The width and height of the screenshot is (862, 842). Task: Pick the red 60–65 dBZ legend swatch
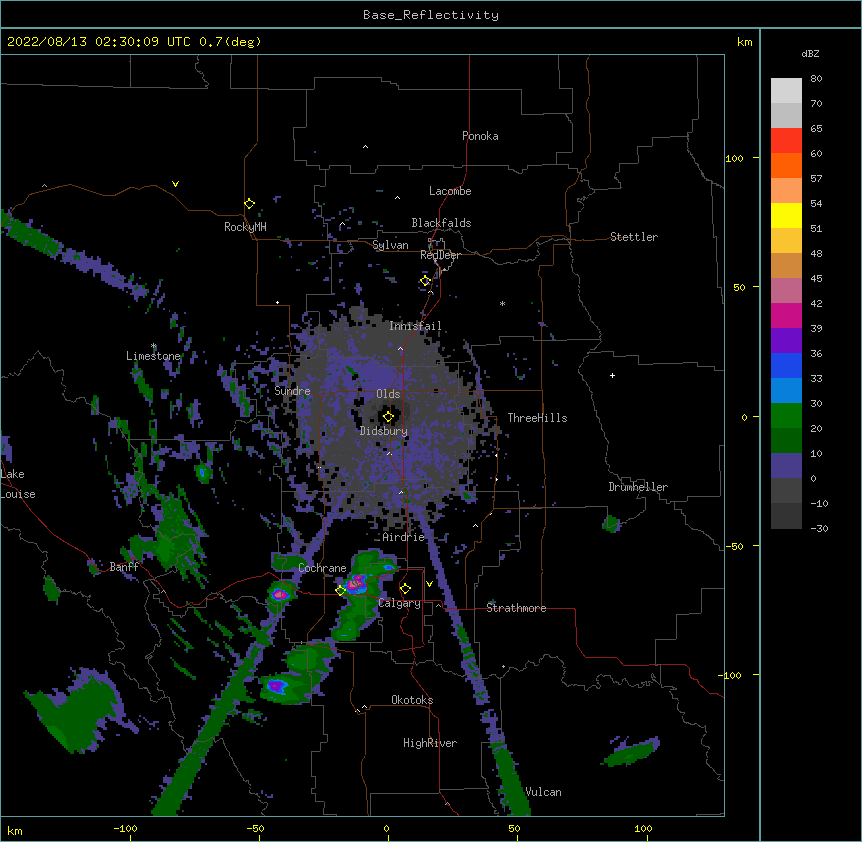tap(786, 140)
